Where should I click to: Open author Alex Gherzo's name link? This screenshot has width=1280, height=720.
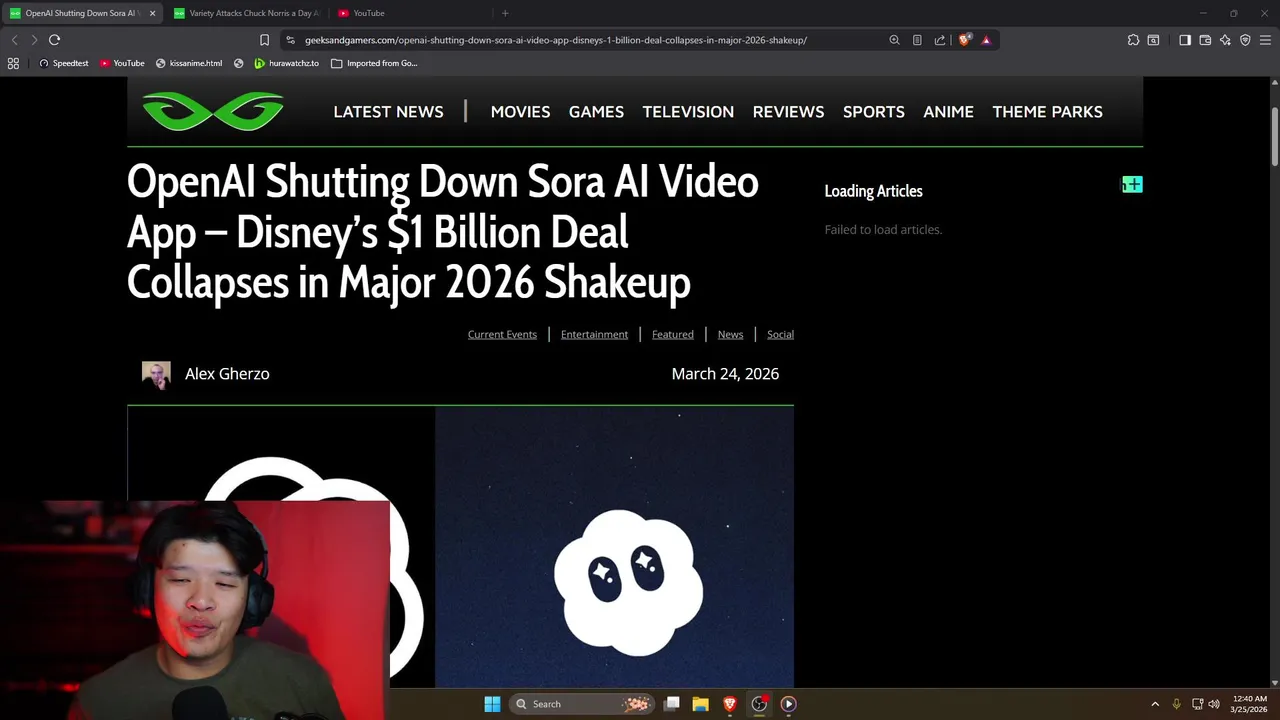[x=227, y=374]
